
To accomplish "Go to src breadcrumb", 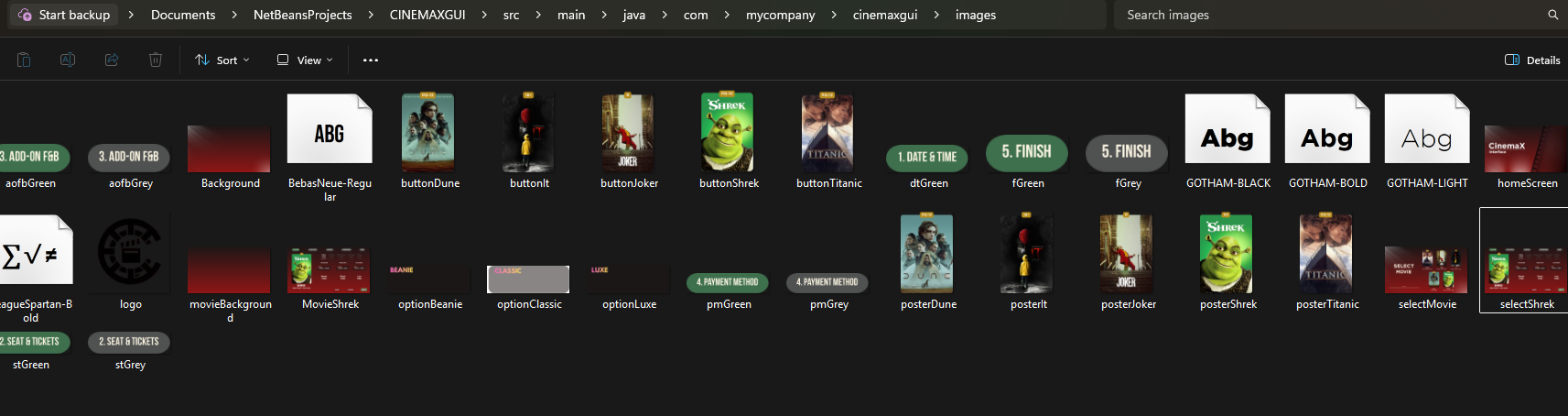I will [511, 15].
